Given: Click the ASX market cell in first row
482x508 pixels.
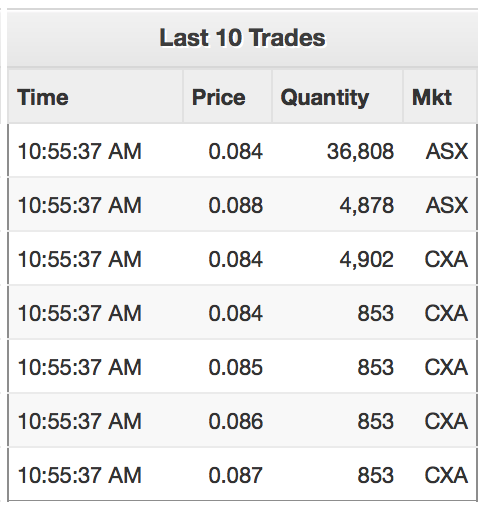Looking at the screenshot, I should [447, 151].
